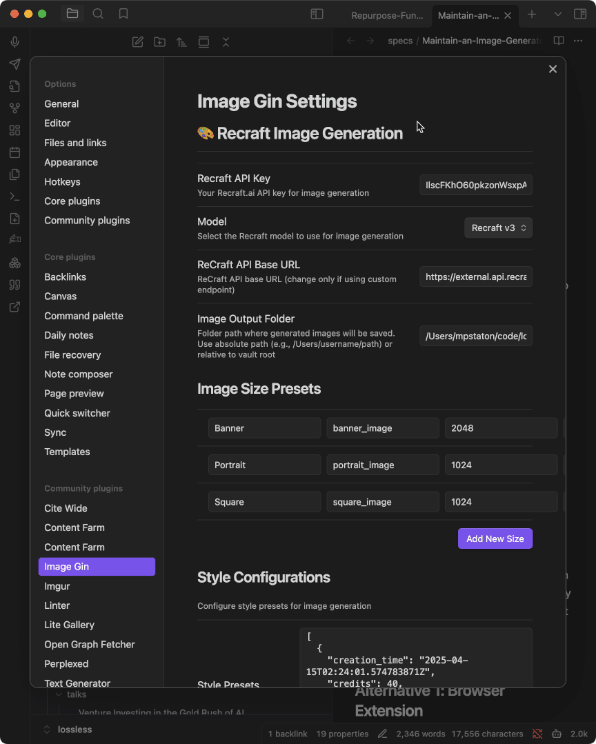The height and width of the screenshot is (744, 596).
Task: Click Add New Size button
Action: pyautogui.click(x=495, y=539)
